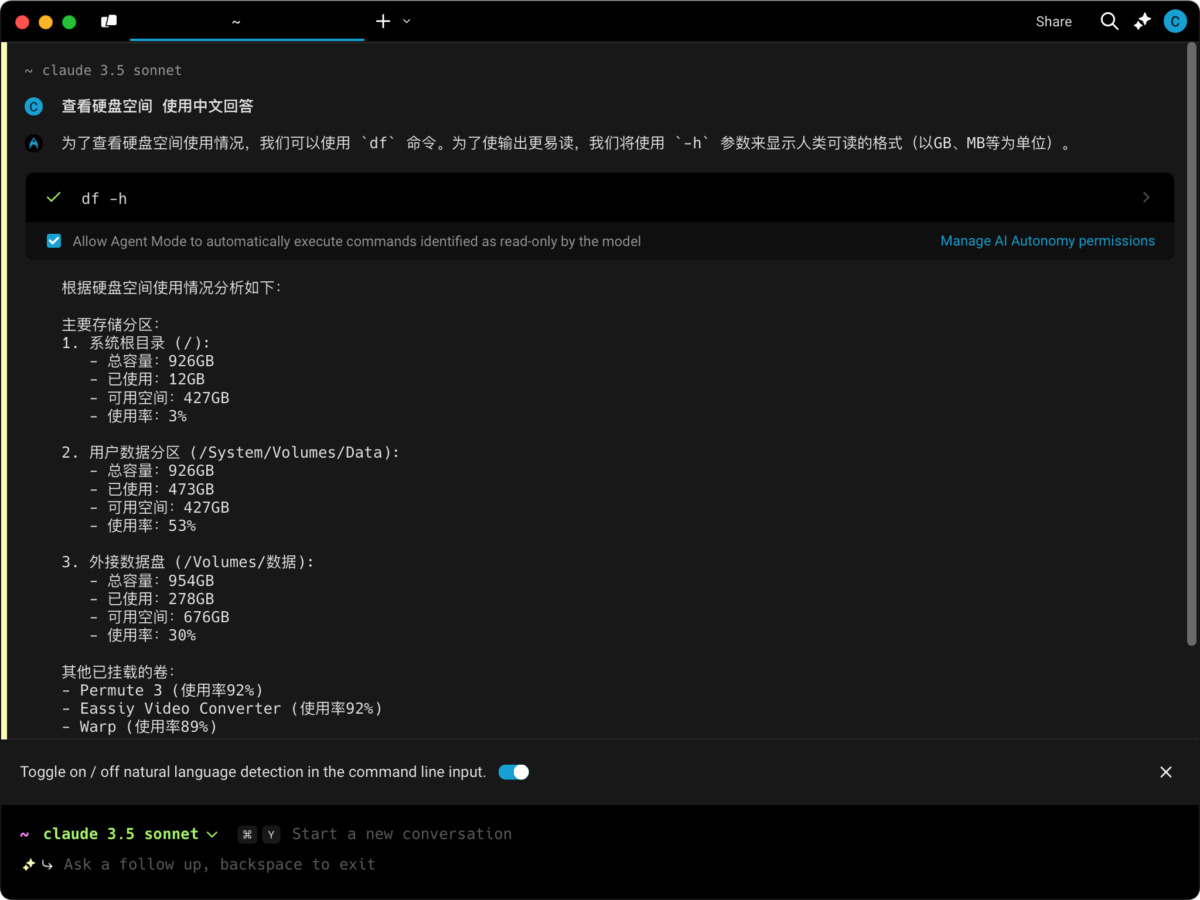
Task: Click the df -h command text
Action: (104, 199)
